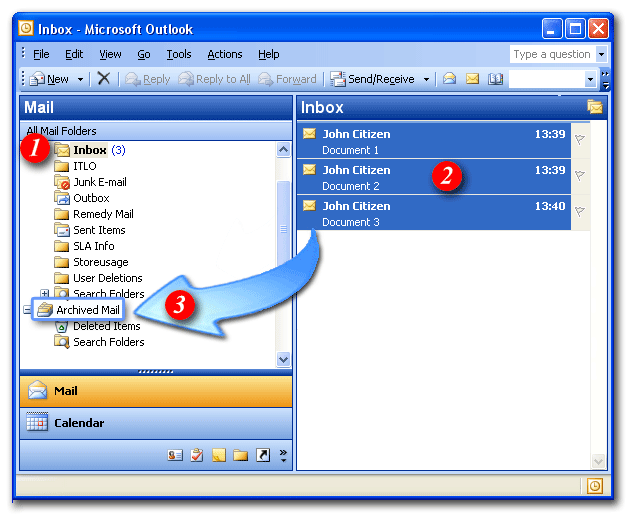
Task: Open the Tasks icon in navigation bar
Action: pyautogui.click(x=197, y=455)
